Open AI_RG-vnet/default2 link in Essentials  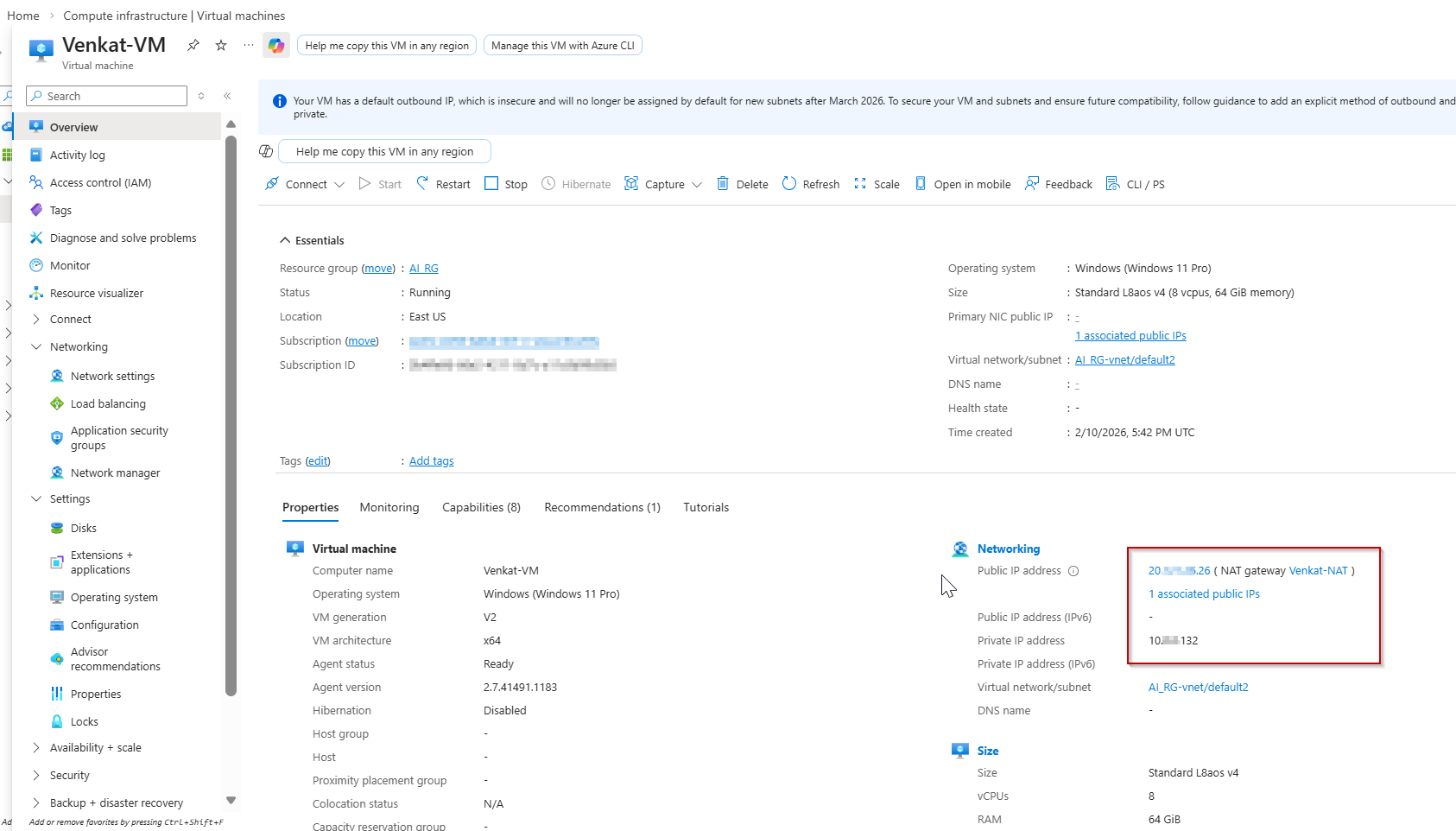(1125, 360)
